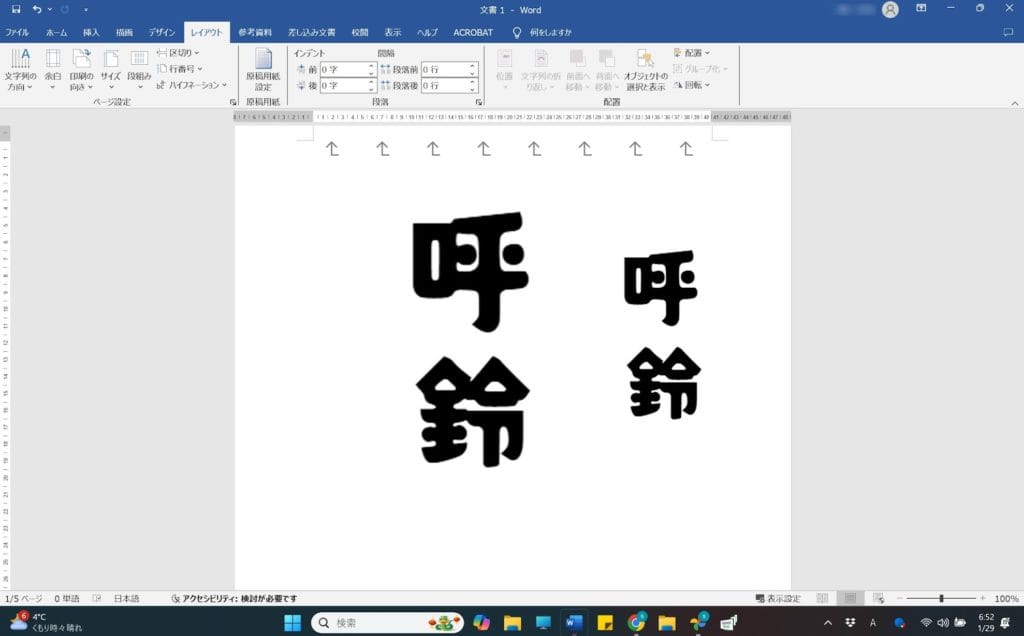Select the 段組み columns icon

pyautogui.click(x=139, y=68)
